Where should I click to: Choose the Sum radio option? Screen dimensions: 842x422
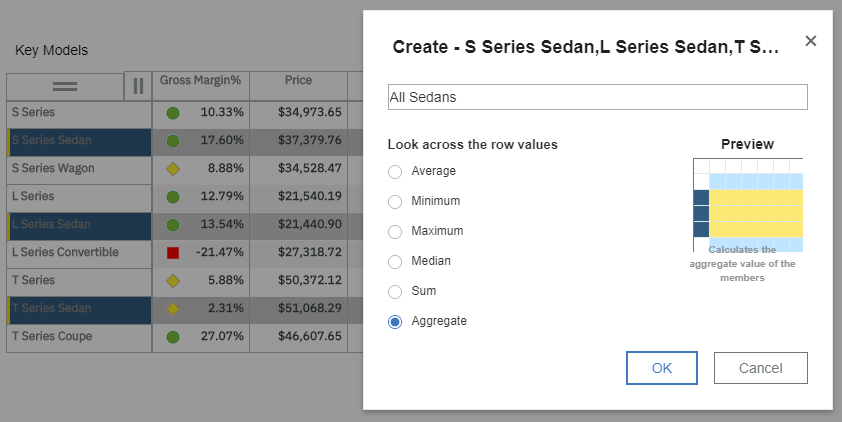pyautogui.click(x=395, y=292)
